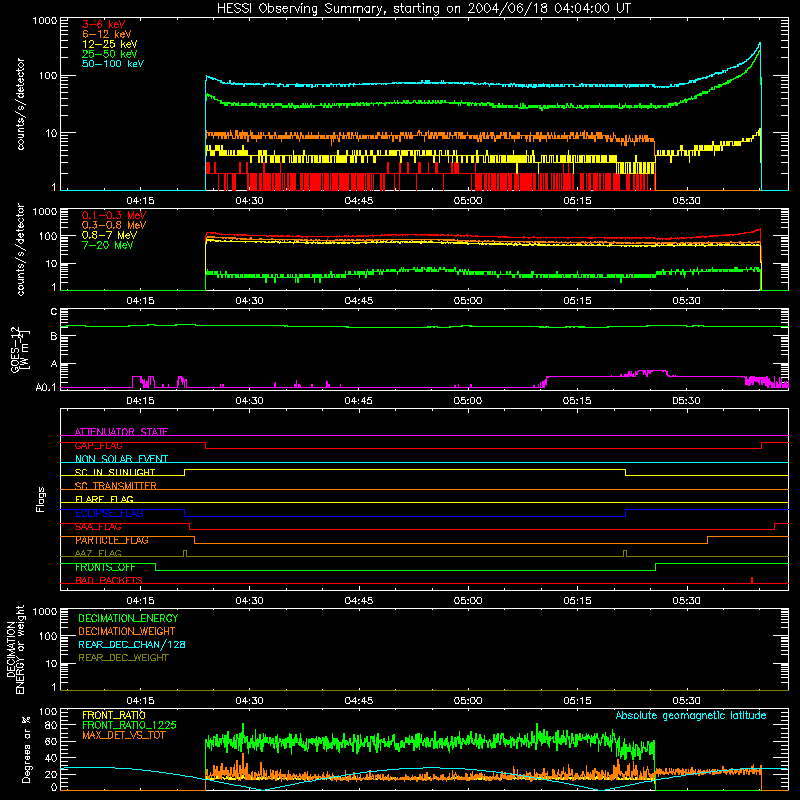800x800 pixels.
Task: Select the SC_IN_SUNLIGHT flag label
Action: (115, 472)
